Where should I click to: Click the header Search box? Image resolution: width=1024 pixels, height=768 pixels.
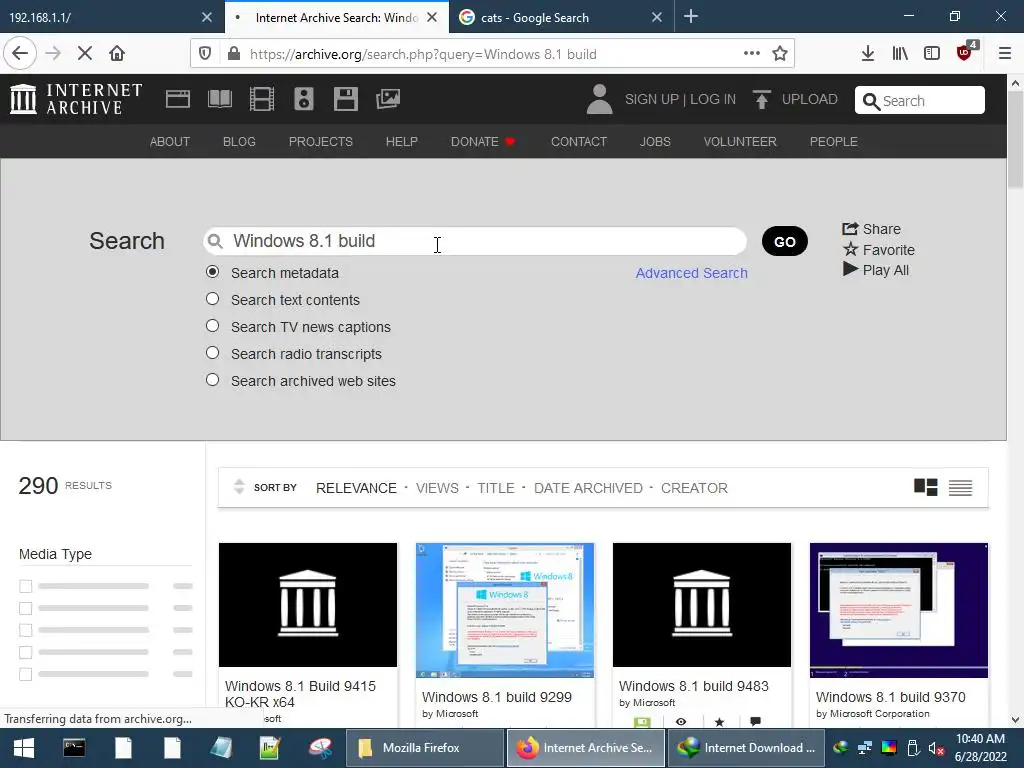pos(920,101)
